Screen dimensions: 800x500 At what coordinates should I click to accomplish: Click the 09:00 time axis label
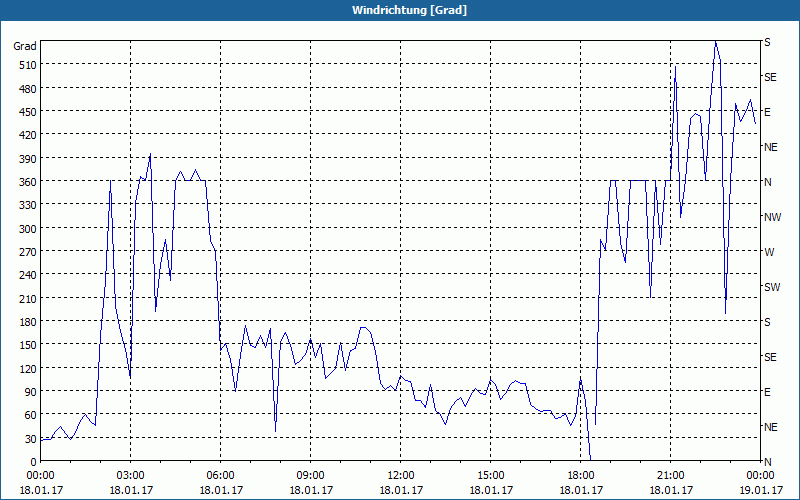click(x=311, y=475)
